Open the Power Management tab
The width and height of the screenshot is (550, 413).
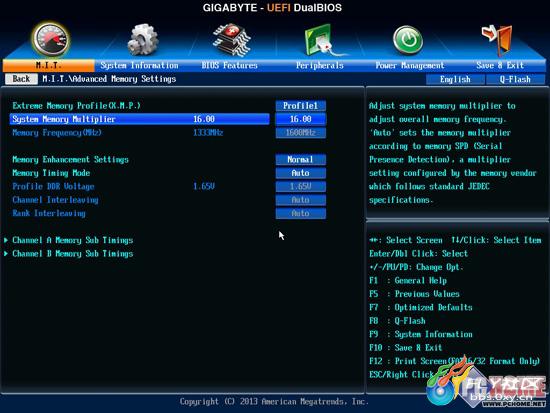coord(410,66)
